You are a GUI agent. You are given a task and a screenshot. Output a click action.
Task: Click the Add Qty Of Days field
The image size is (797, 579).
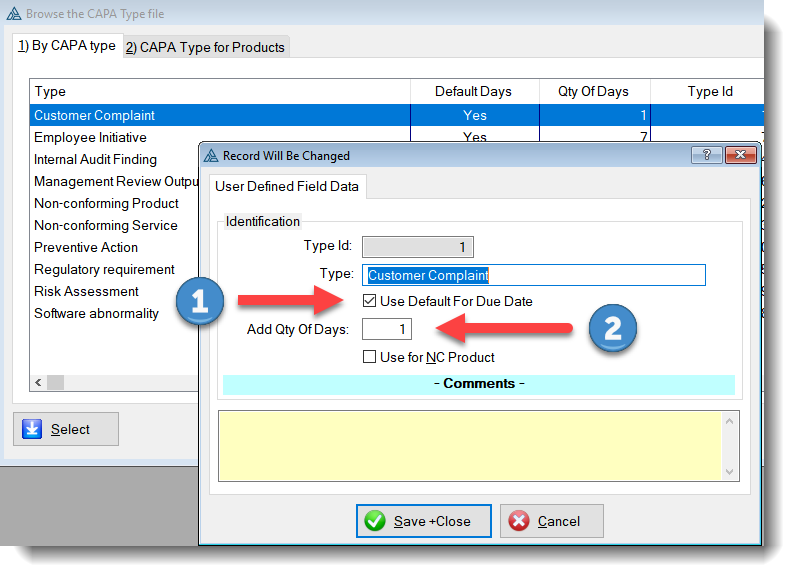387,329
